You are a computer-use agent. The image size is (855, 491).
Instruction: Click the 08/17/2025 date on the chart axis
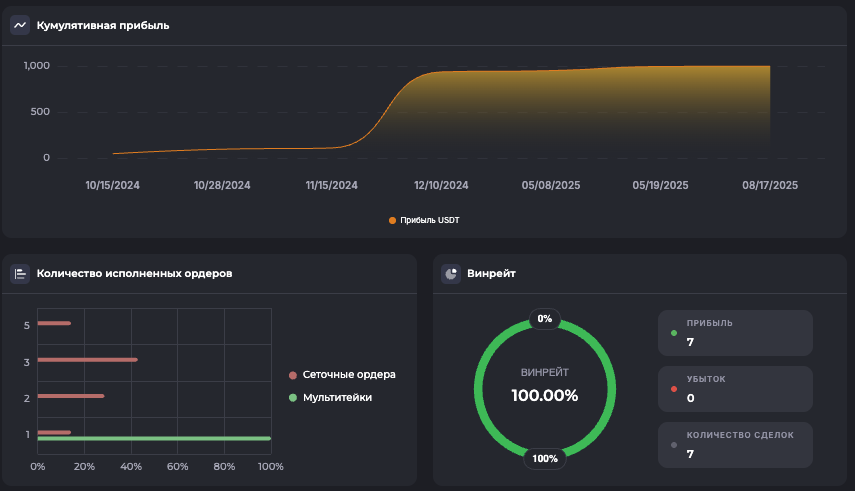[770, 185]
